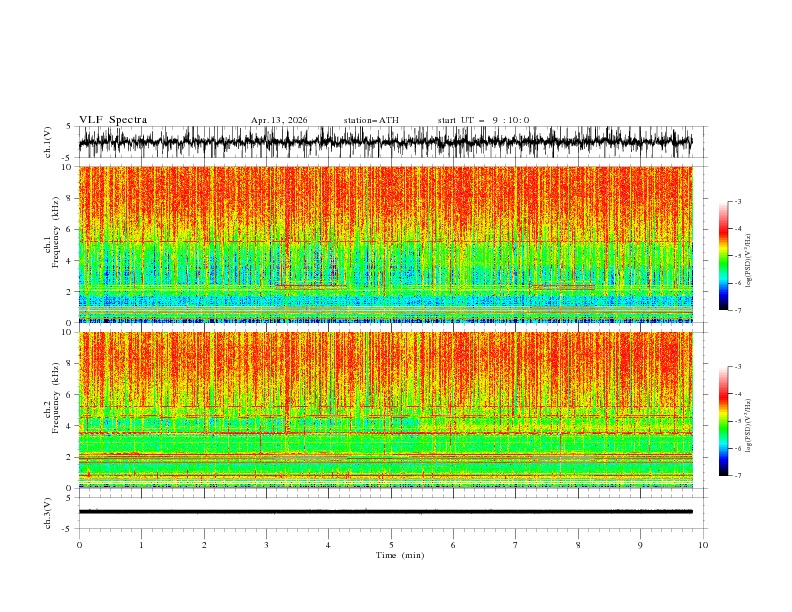
Task: Click the "ch.3(V)" axis label
Action: 48,513
